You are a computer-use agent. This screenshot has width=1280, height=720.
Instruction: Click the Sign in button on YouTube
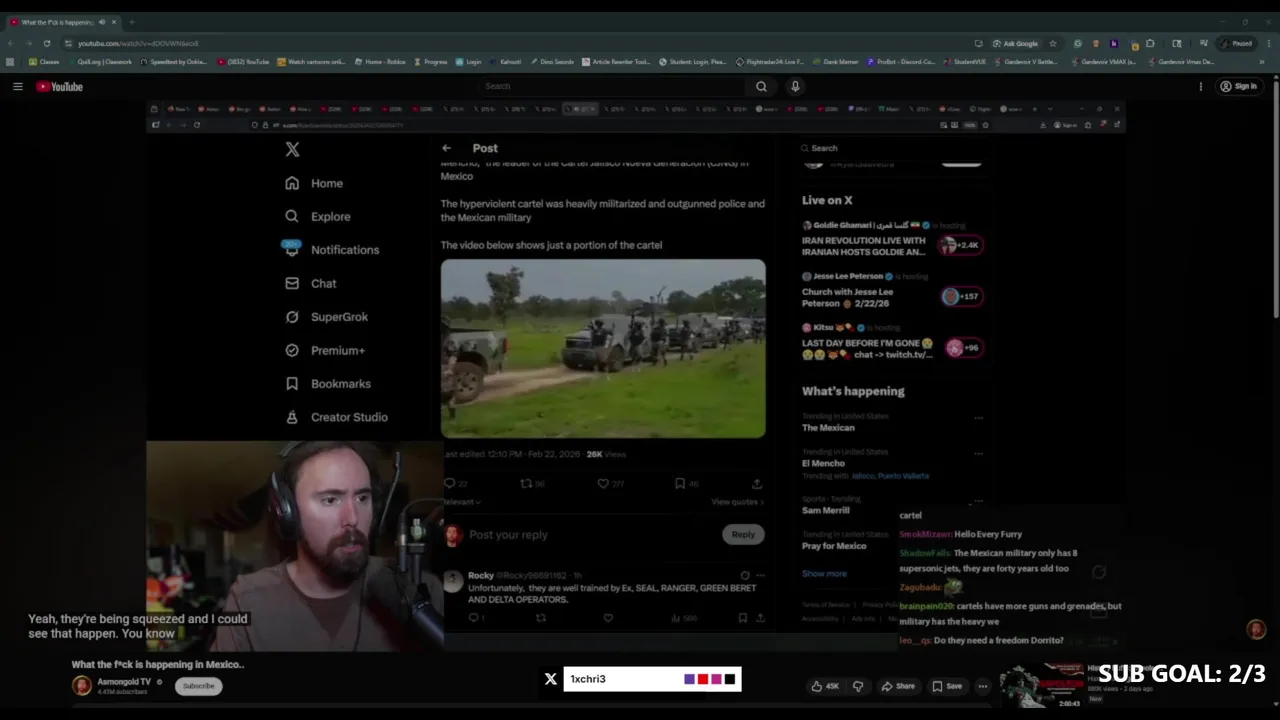(x=1238, y=87)
